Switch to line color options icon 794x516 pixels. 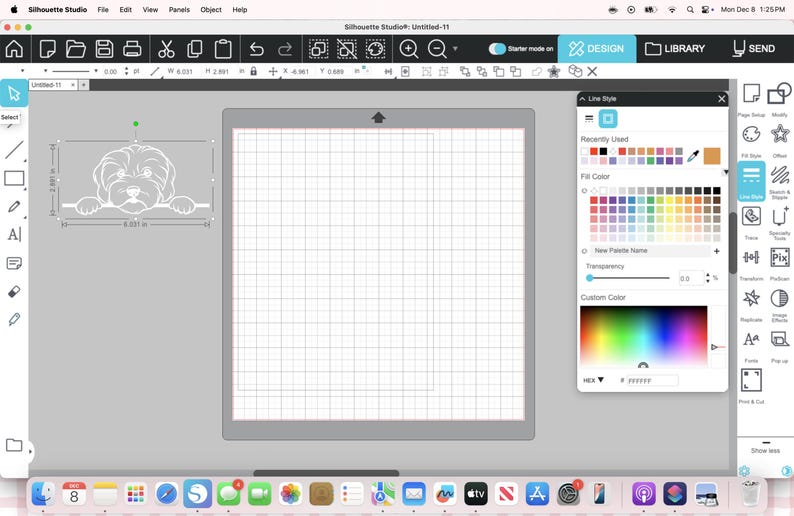pos(608,119)
